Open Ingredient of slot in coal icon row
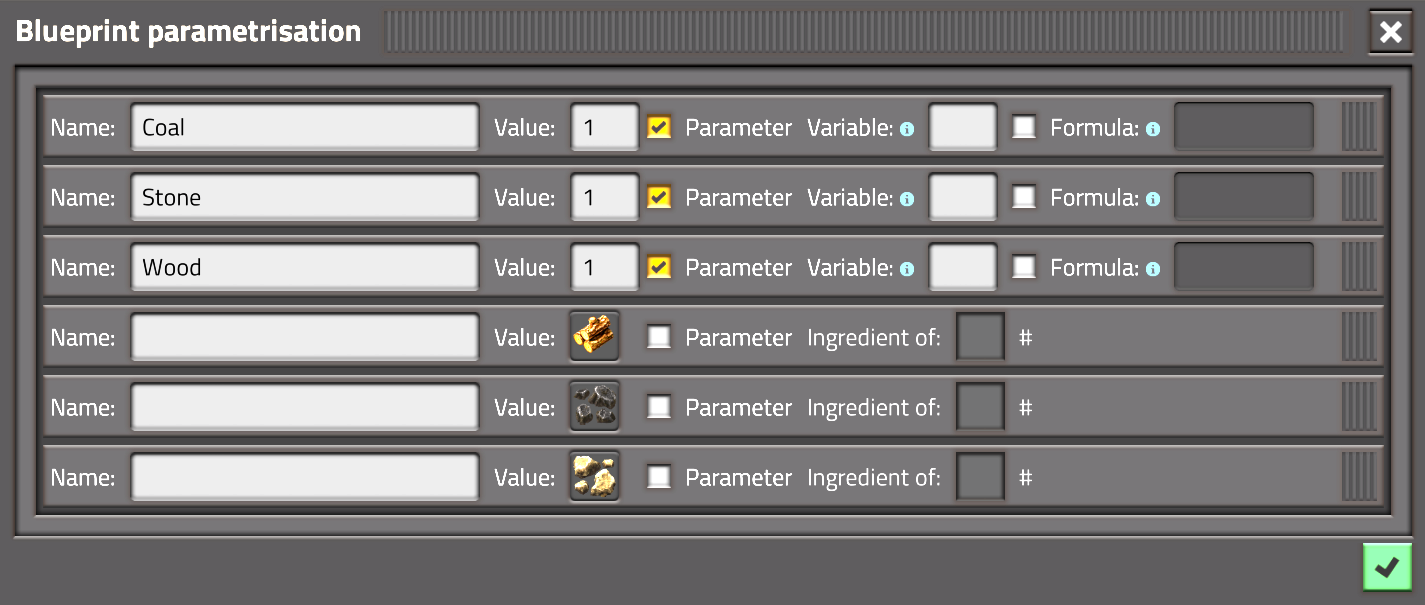Image resolution: width=1425 pixels, height=605 pixels. (x=980, y=407)
